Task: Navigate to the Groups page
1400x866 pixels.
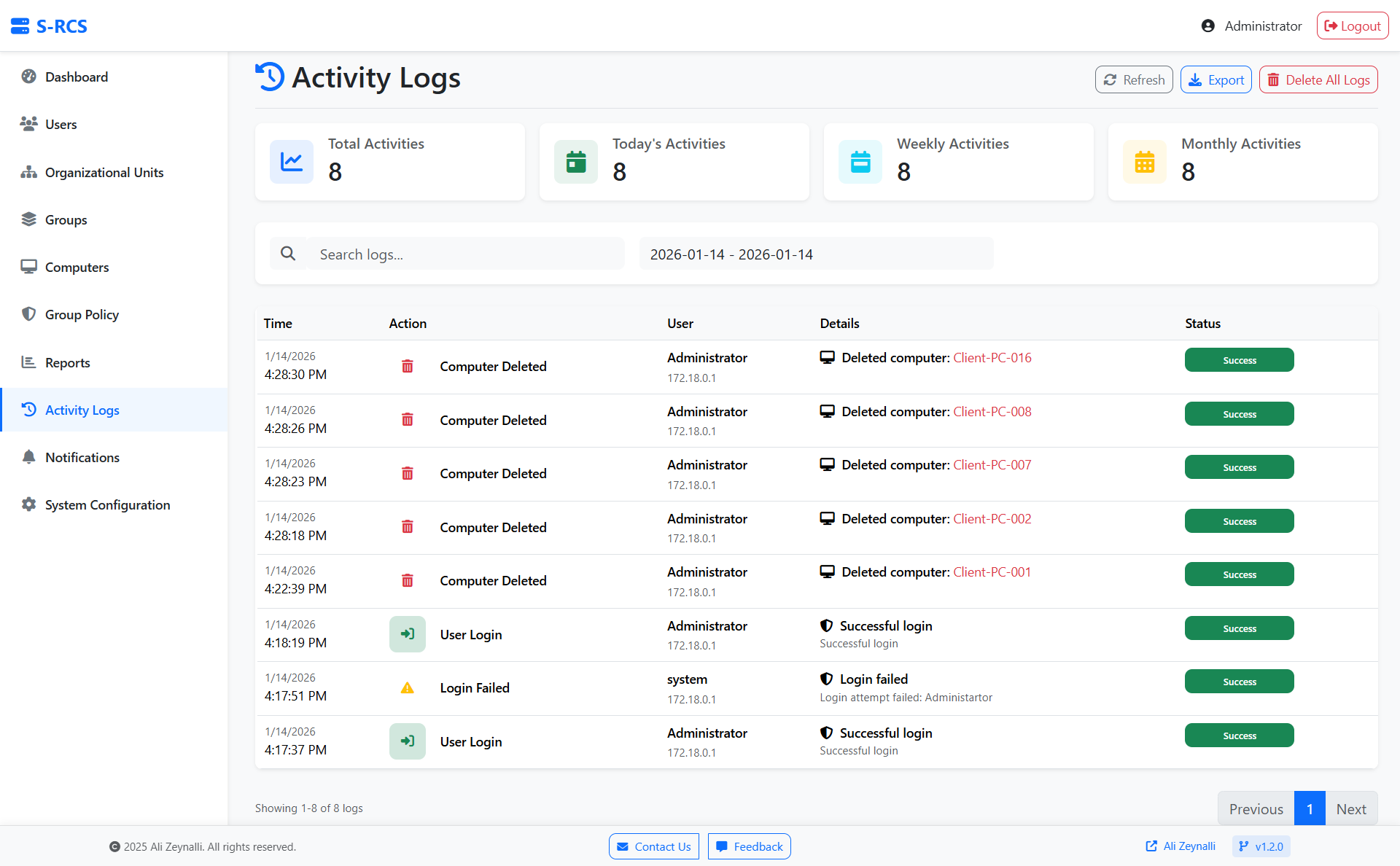Action: click(x=66, y=219)
